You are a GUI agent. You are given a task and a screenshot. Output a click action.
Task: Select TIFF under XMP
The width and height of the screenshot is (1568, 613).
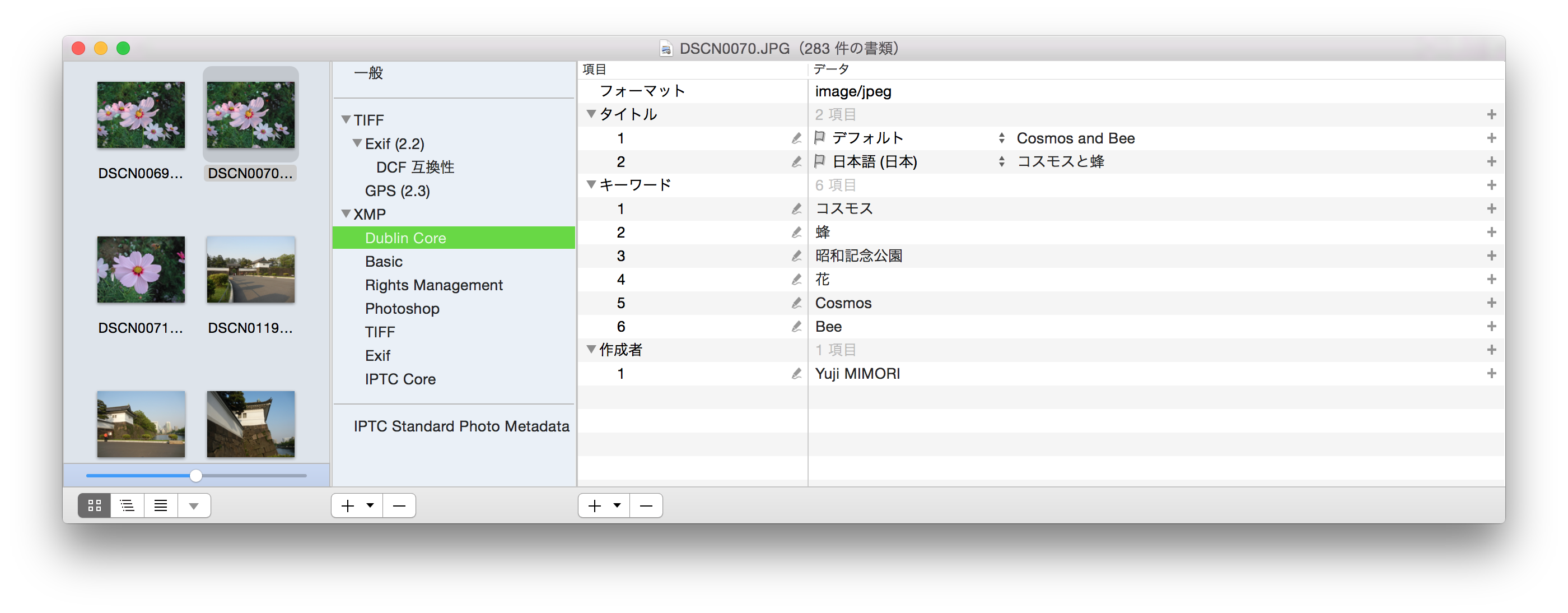380,332
